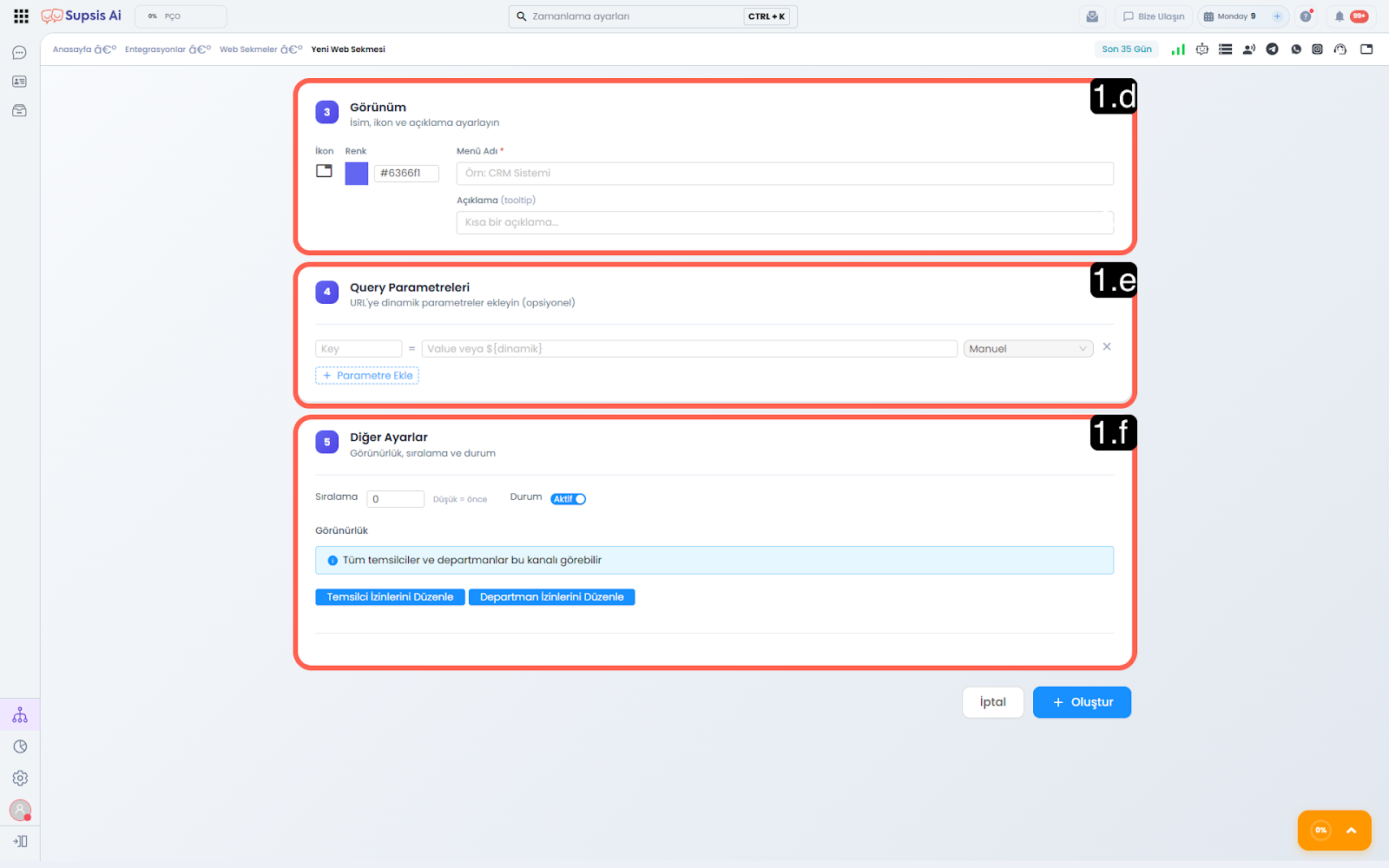This screenshot has height=868, width=1389.
Task: Click the Oluştur button
Action: (x=1082, y=702)
